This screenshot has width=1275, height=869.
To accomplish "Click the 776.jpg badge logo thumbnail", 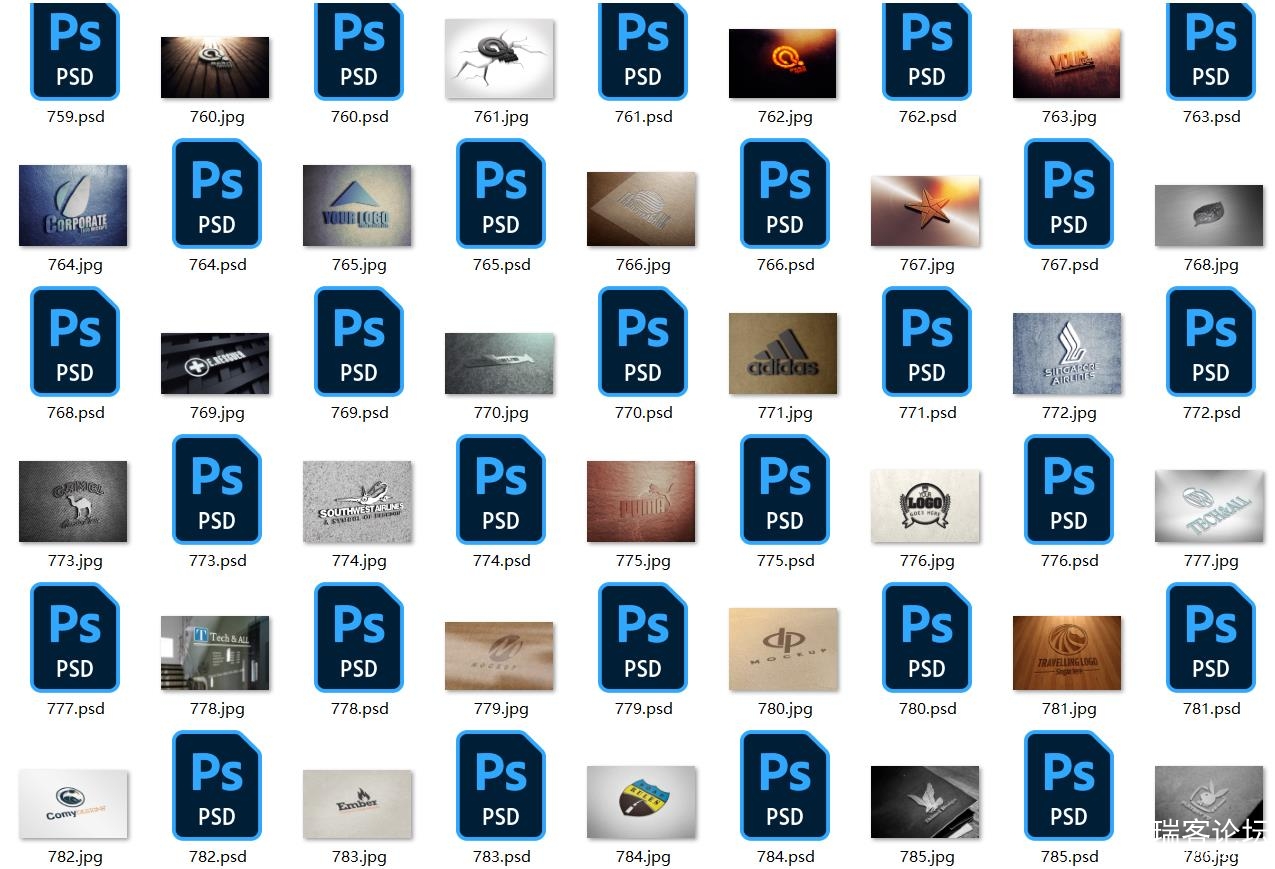I will pos(925,505).
